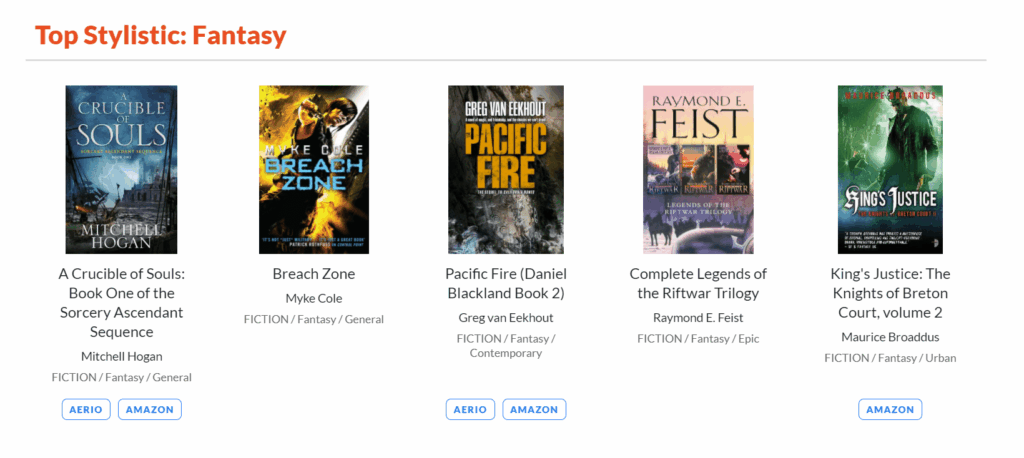Click the Amazon button under King's Justice

pyautogui.click(x=890, y=409)
